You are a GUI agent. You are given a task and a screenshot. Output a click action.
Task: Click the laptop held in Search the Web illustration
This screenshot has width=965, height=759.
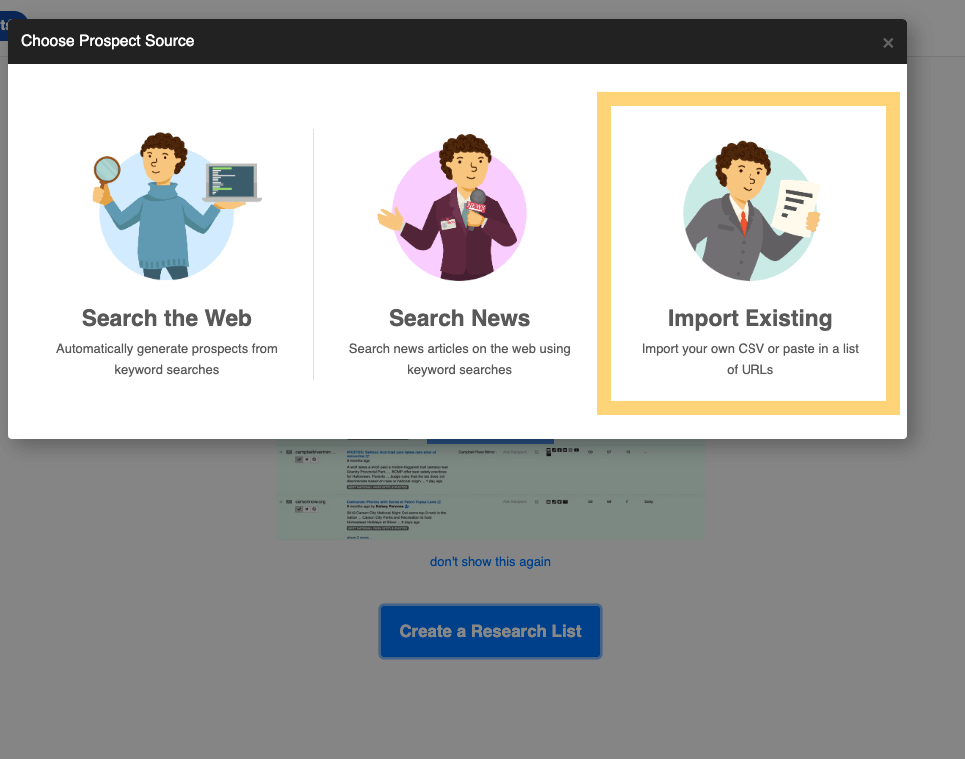point(232,183)
